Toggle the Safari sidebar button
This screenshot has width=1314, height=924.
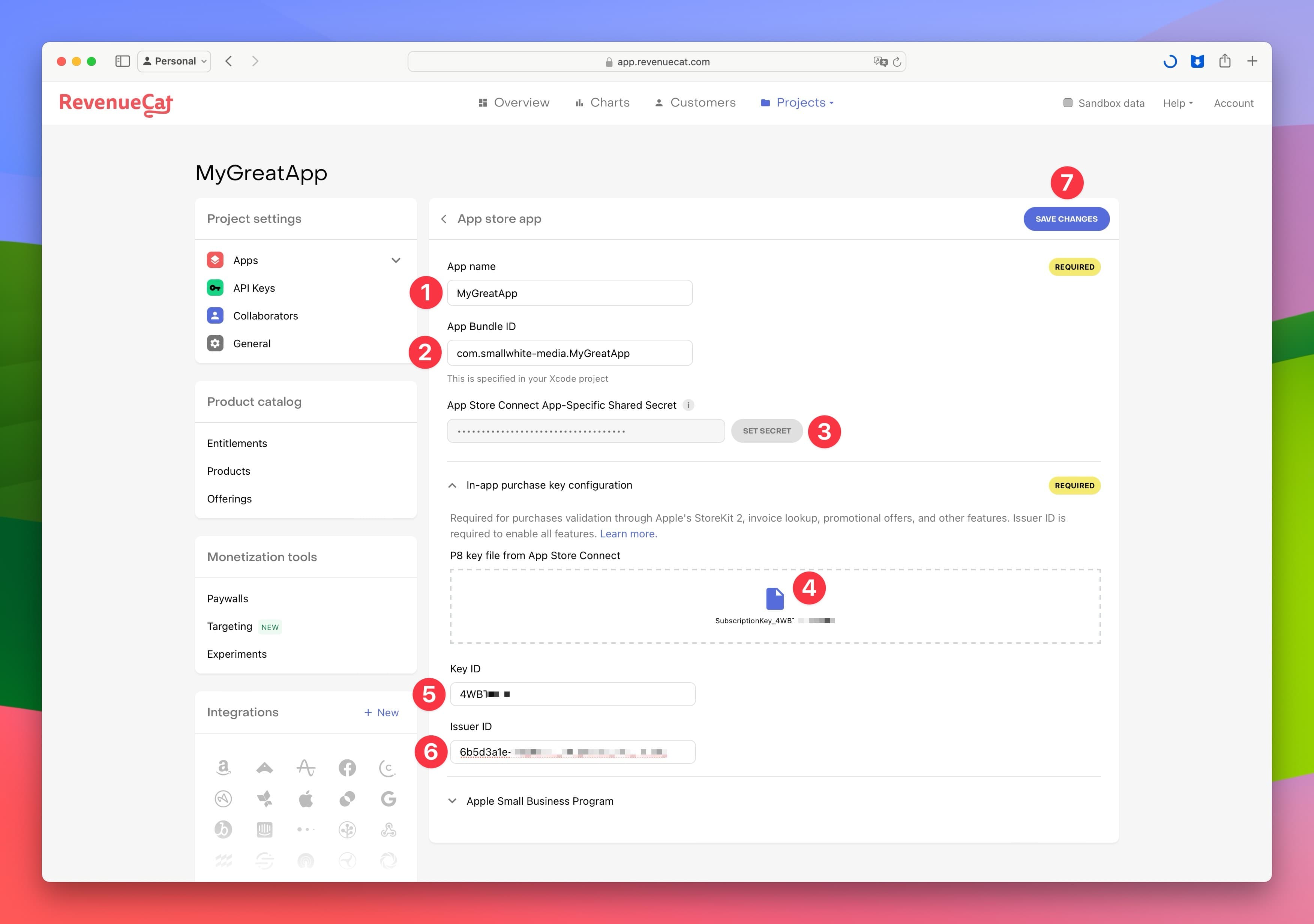123,61
